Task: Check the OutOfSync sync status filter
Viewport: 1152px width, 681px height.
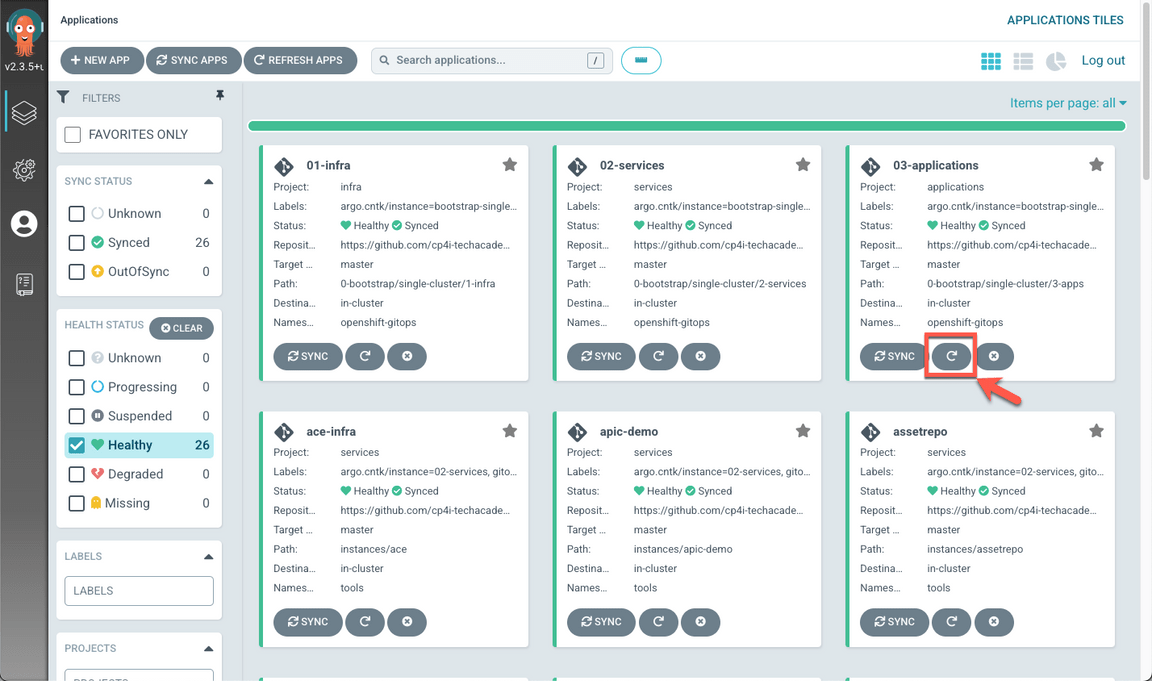Action: [x=77, y=272]
